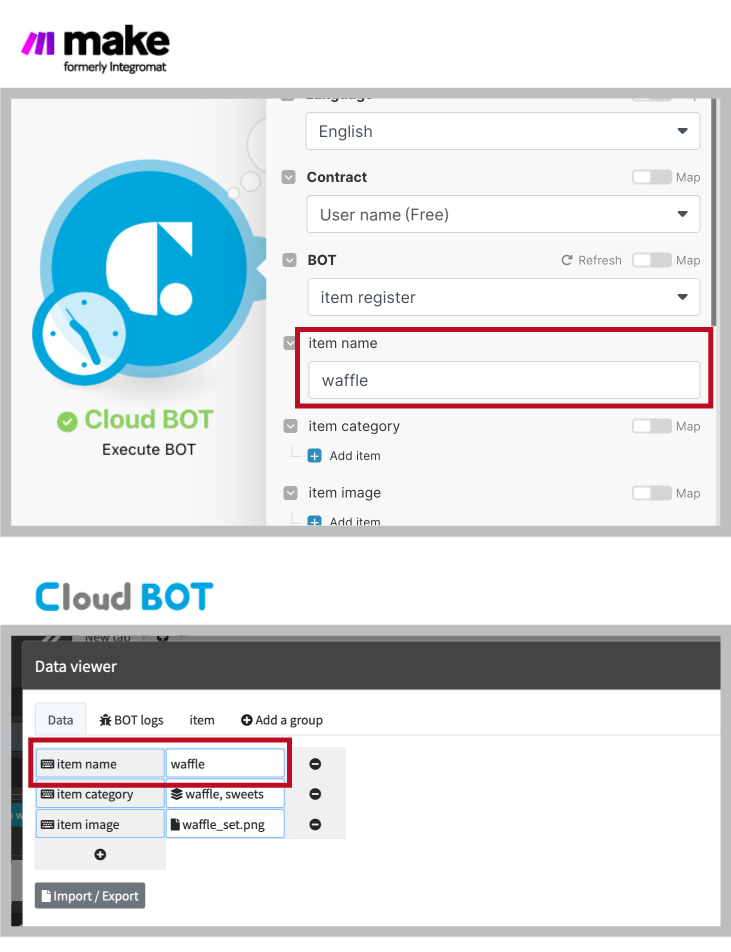
Task: Toggle the Map switch for Contract
Action: pyautogui.click(x=651, y=177)
